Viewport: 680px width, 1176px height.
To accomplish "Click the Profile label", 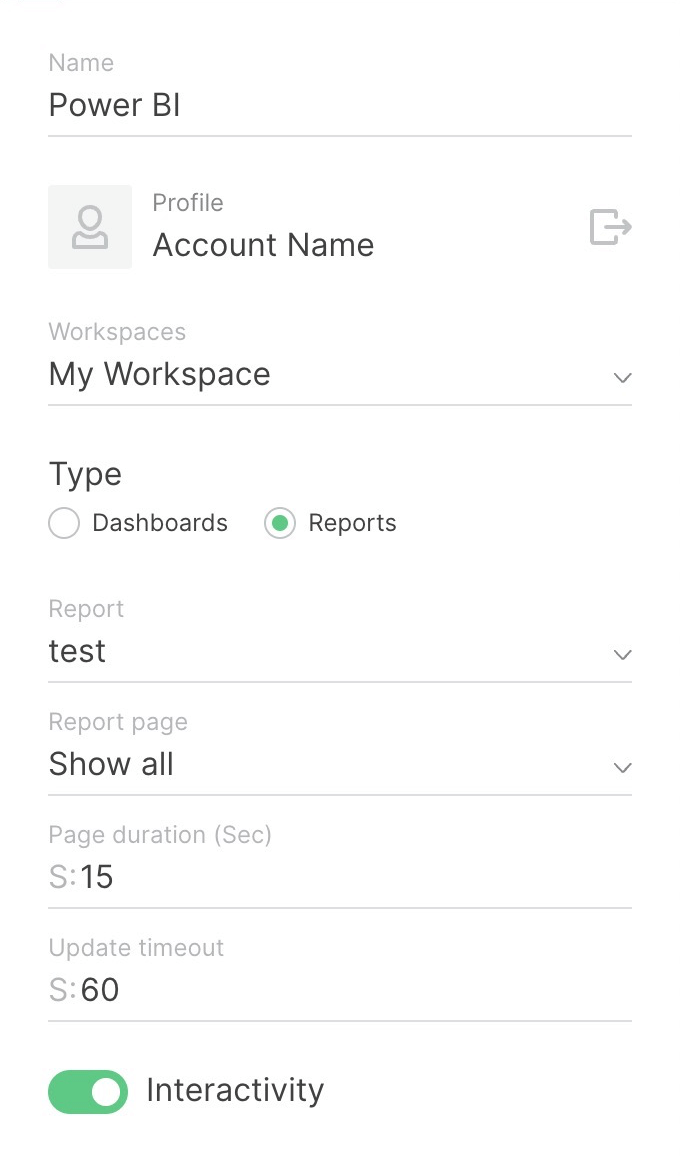I will coord(188,202).
